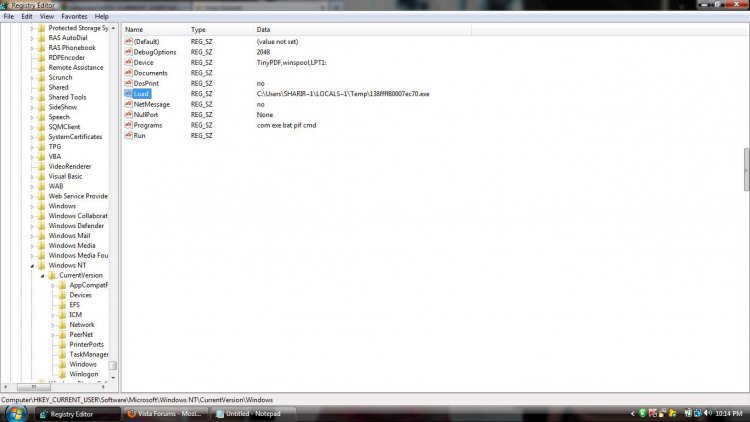The image size is (750, 422).
Task: Expand the AppCompatFlags tree node
Action: (x=53, y=286)
